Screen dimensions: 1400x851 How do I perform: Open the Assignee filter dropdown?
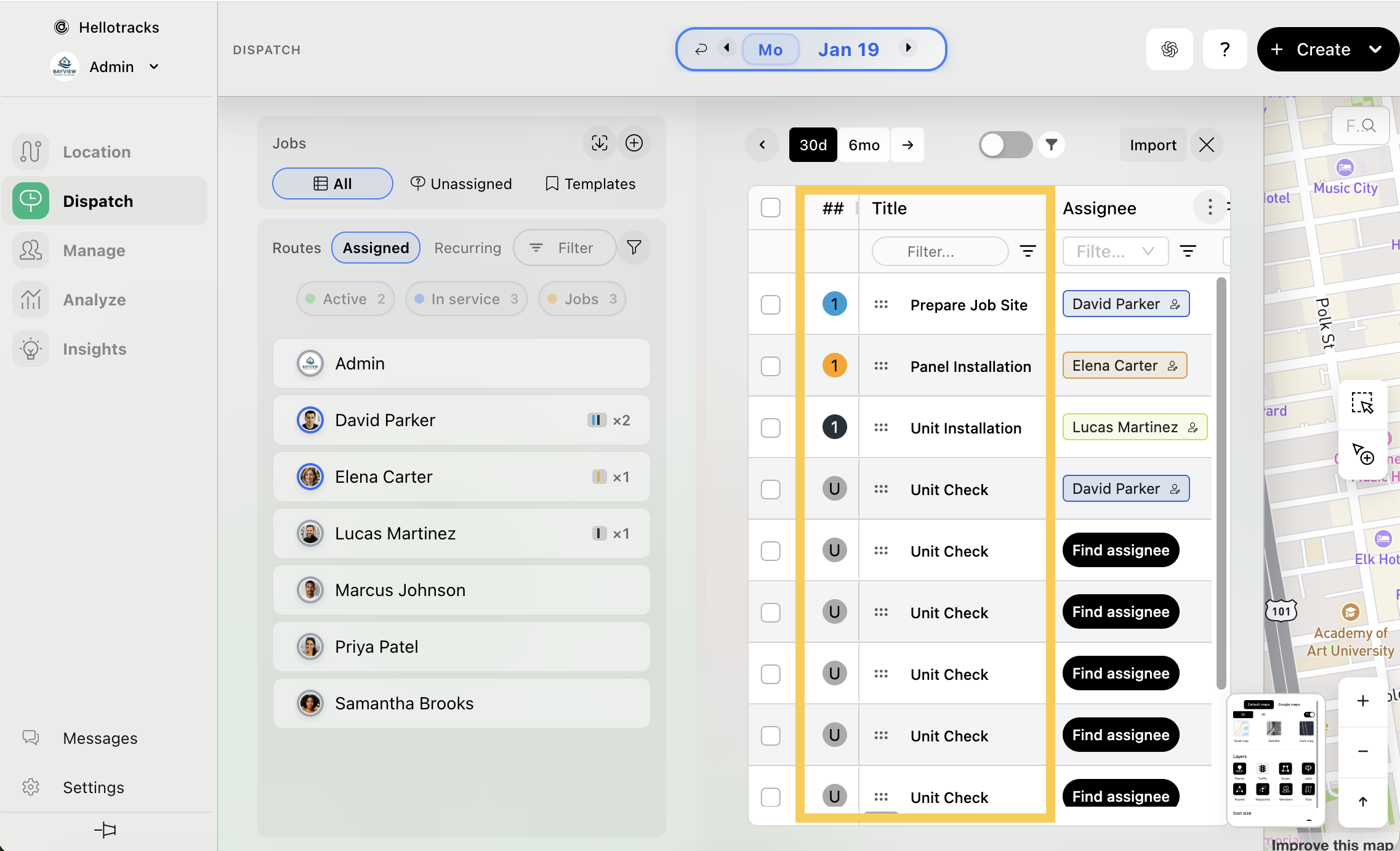(1115, 251)
